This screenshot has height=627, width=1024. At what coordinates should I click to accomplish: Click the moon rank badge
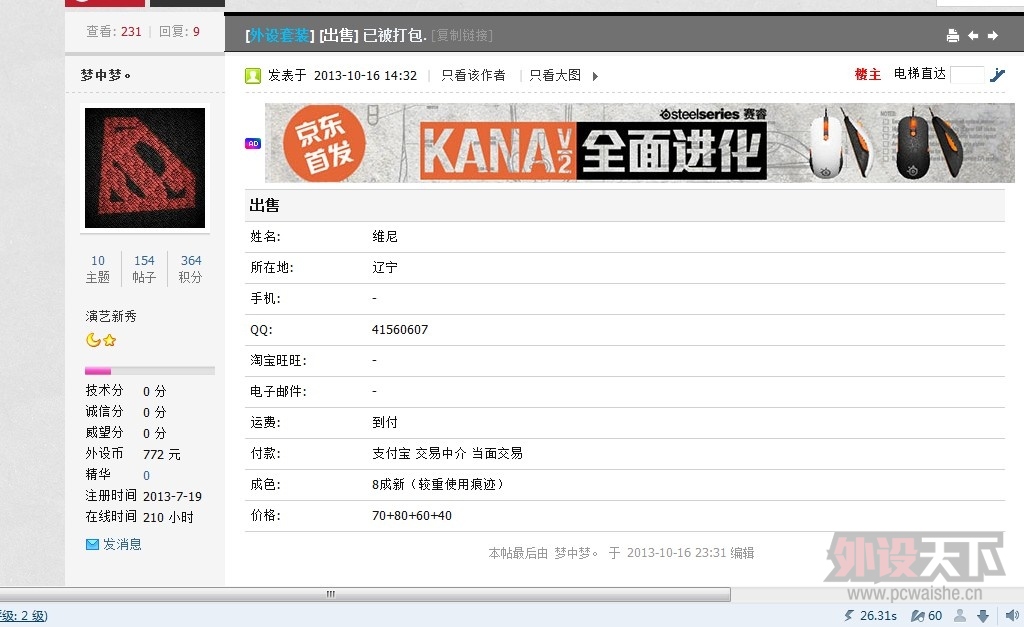[x=93, y=340]
